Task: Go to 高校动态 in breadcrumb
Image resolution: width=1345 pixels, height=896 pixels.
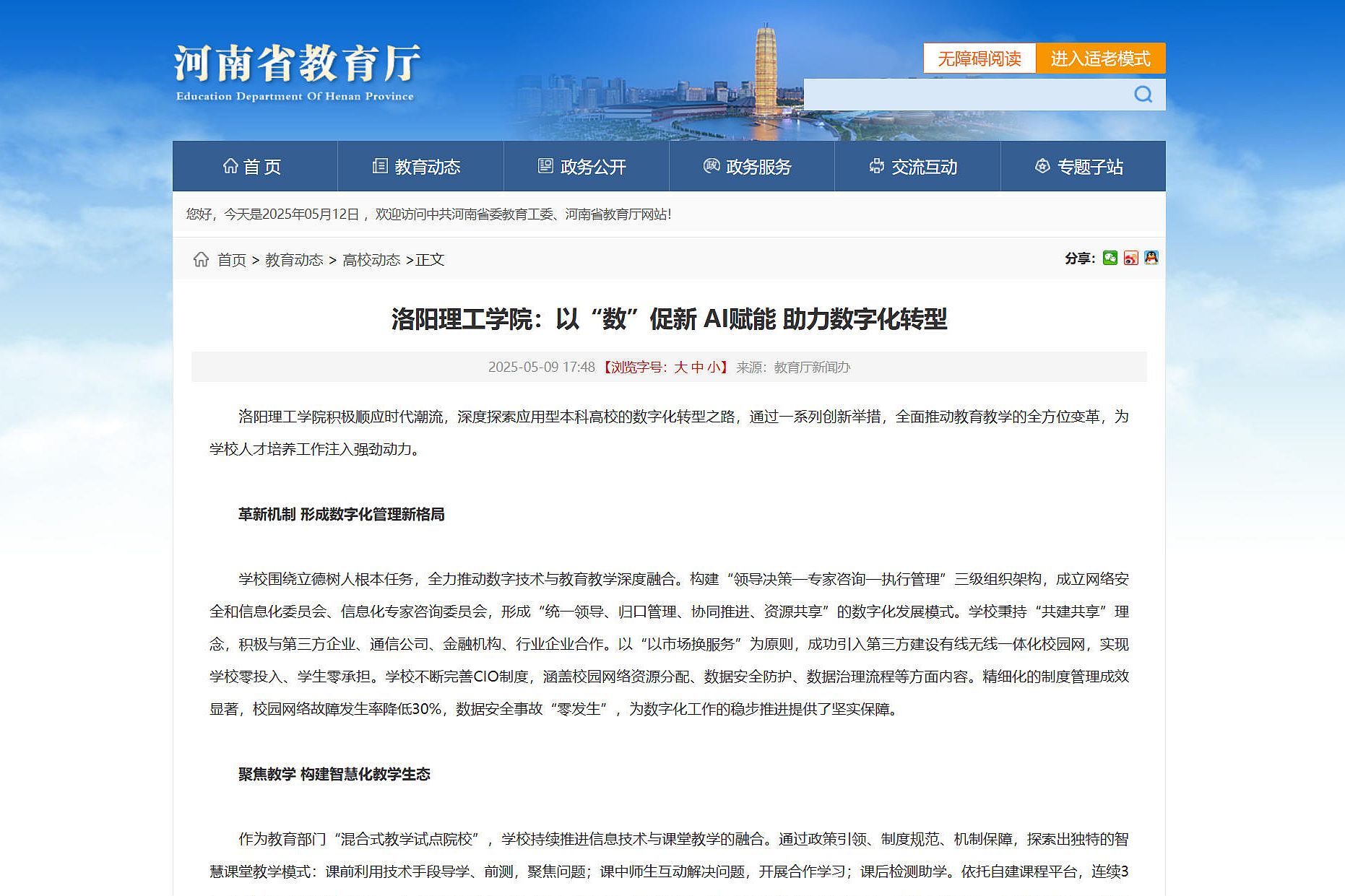Action: point(371,260)
